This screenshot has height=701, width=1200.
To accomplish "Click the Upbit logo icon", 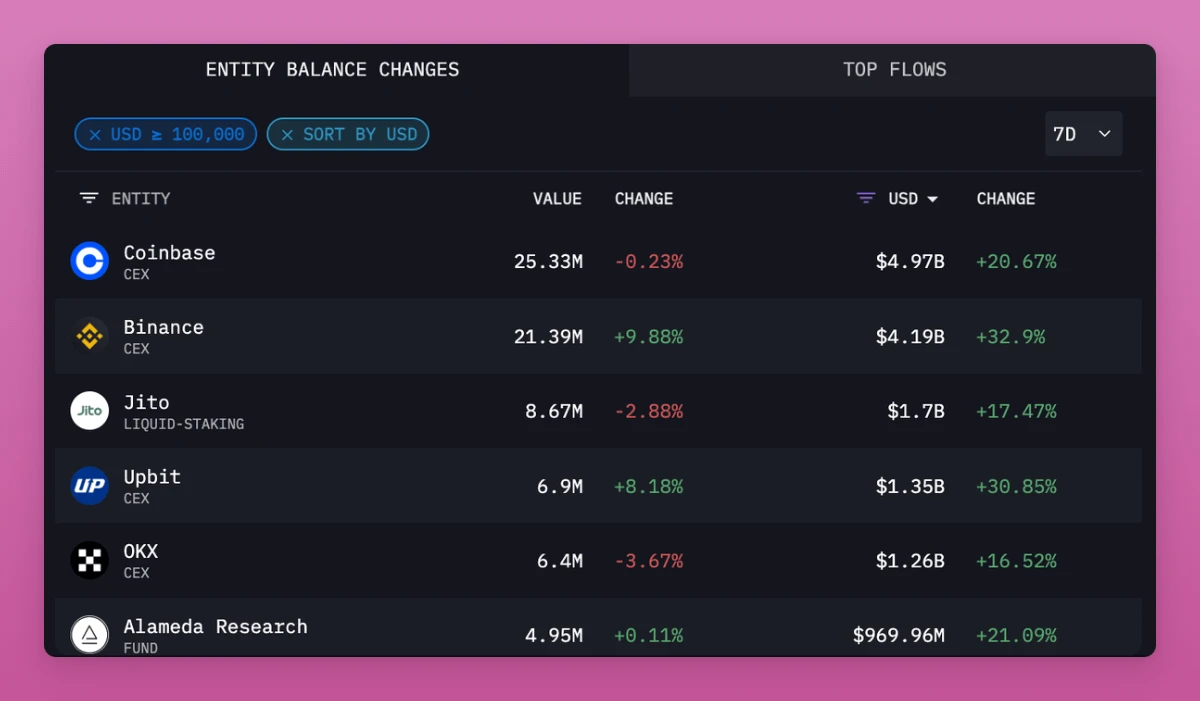I will (x=89, y=486).
